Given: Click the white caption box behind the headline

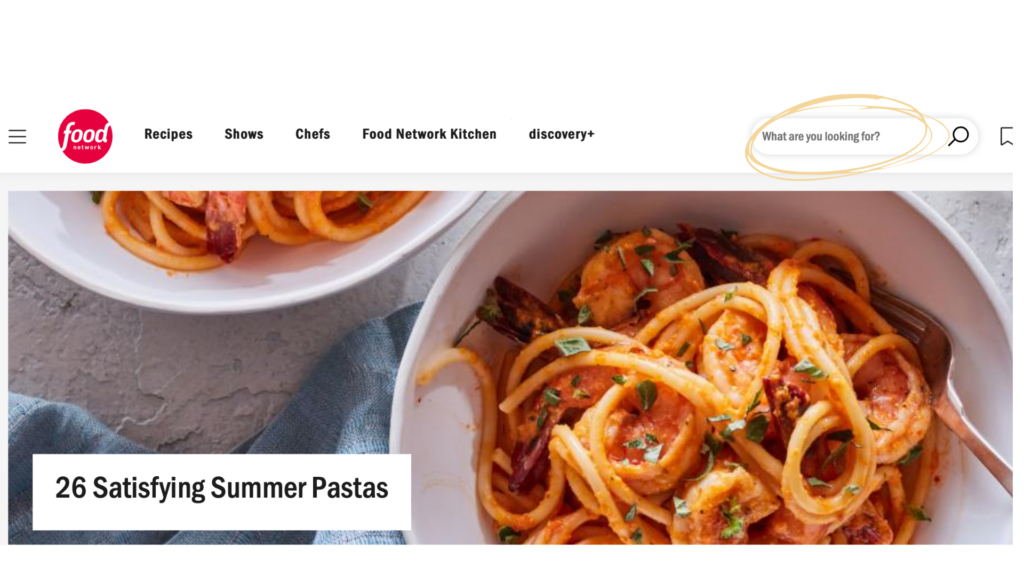Looking at the screenshot, I should pyautogui.click(x=221, y=492).
